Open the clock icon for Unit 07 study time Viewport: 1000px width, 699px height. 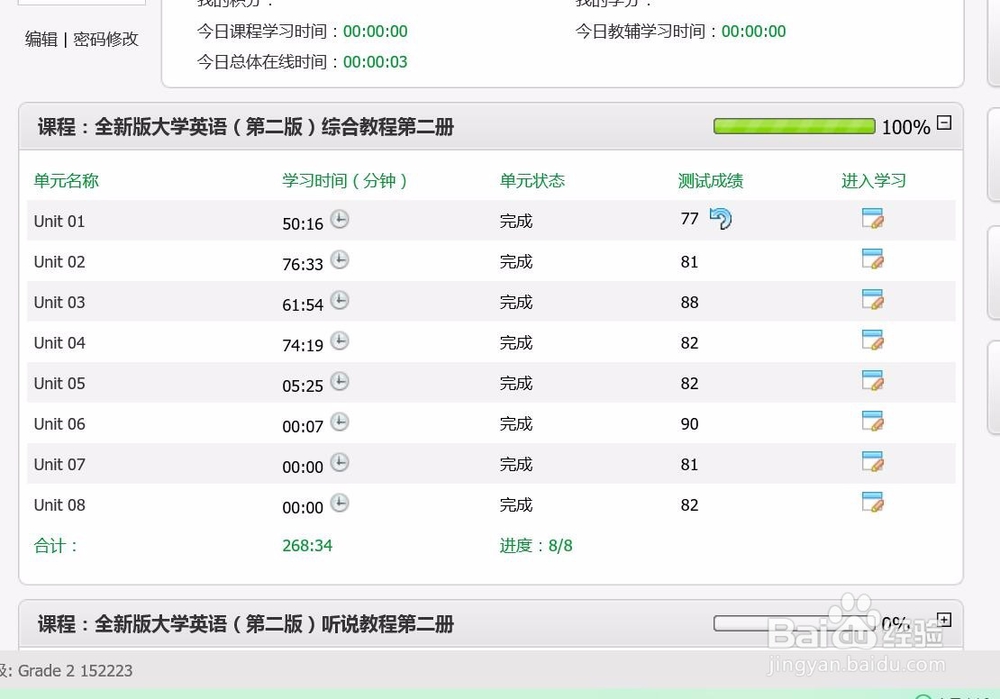339,462
